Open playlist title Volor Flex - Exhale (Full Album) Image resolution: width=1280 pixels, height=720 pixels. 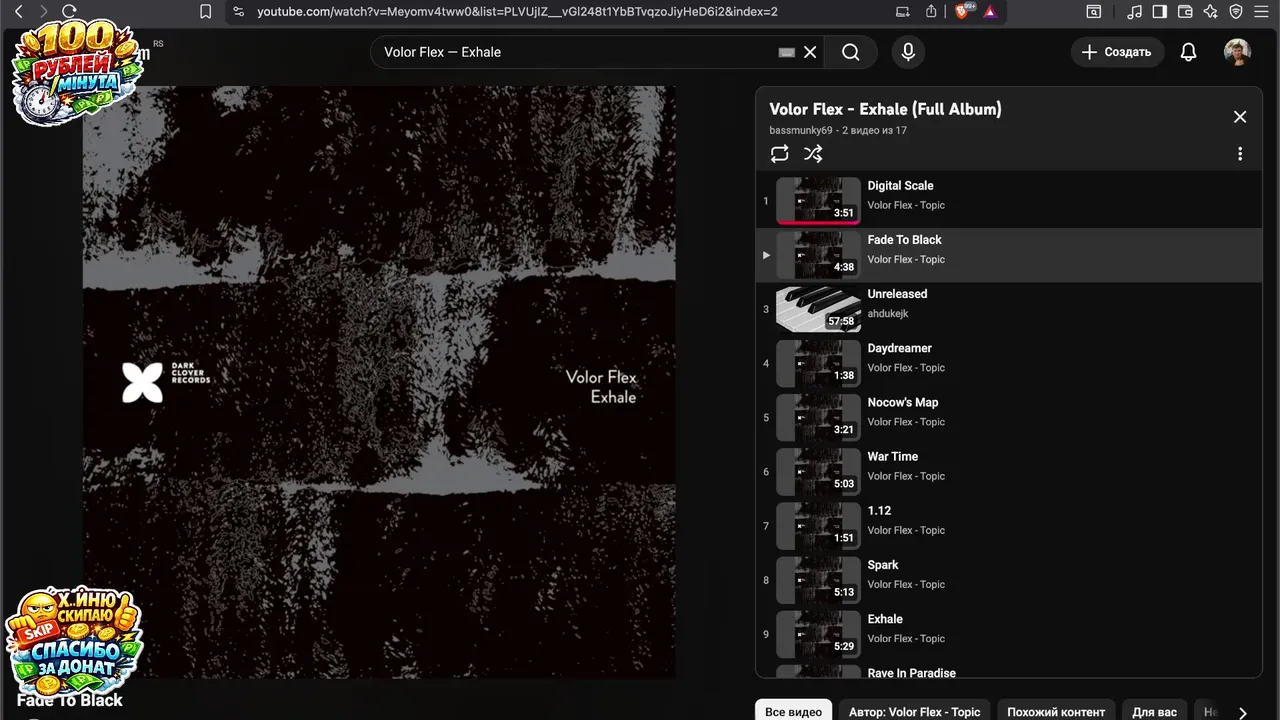coord(885,109)
